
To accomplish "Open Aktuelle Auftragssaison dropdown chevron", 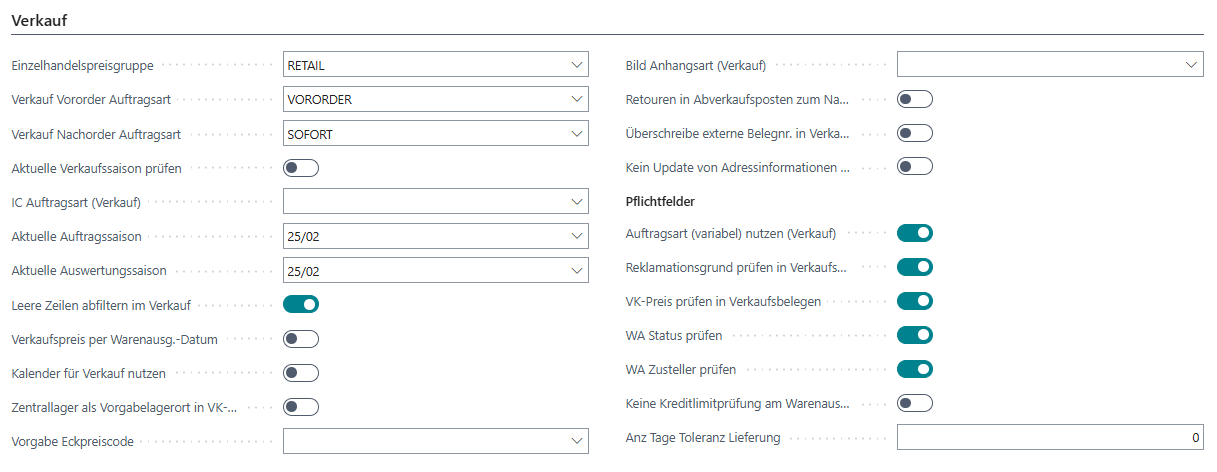I will tap(577, 236).
